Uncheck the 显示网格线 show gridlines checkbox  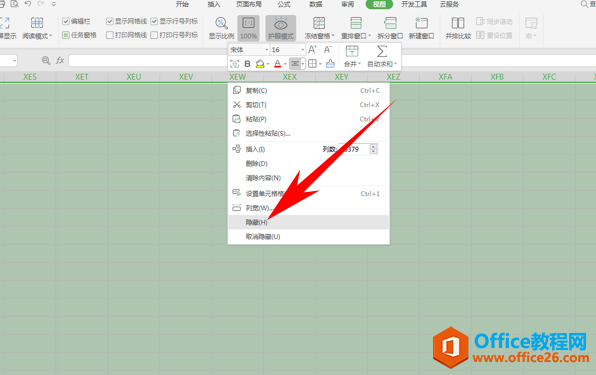[110, 21]
